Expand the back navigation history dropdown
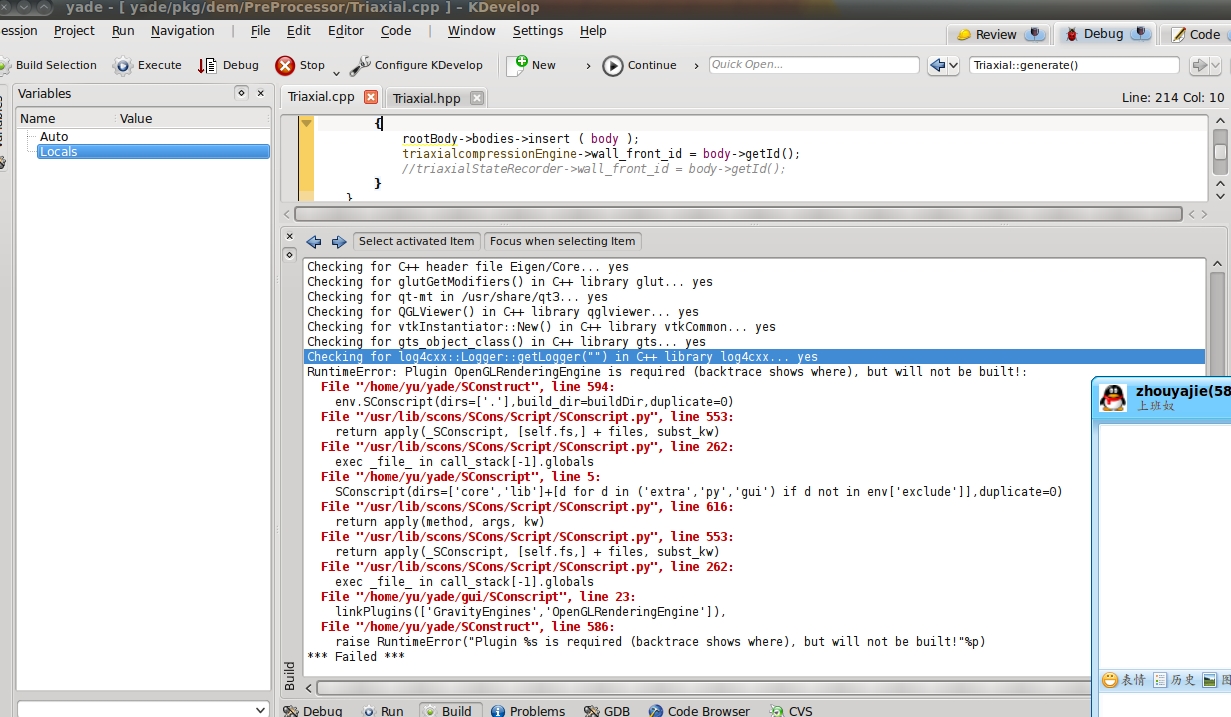 [x=951, y=66]
